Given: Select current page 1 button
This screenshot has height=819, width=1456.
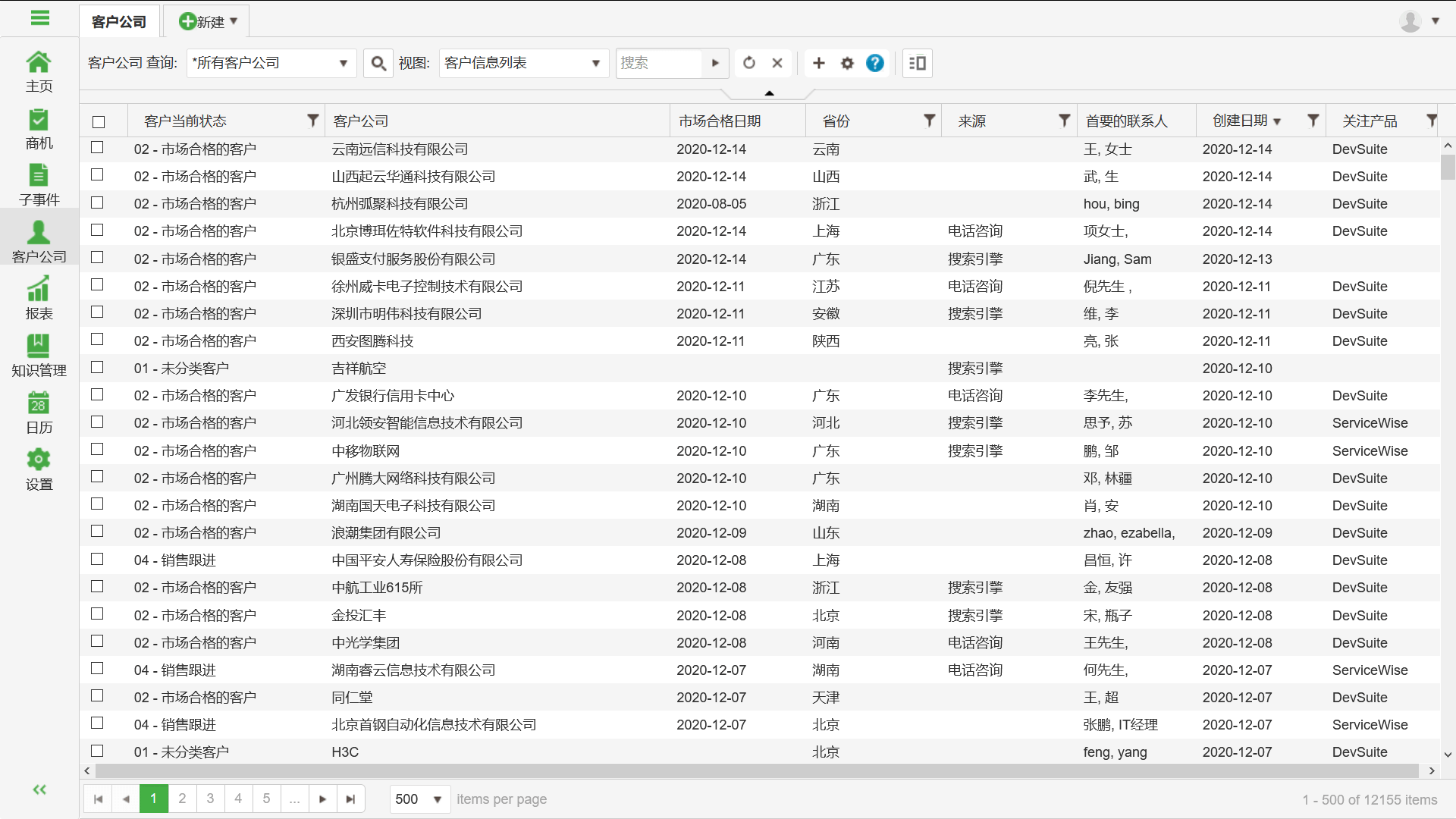Looking at the screenshot, I should (x=154, y=799).
